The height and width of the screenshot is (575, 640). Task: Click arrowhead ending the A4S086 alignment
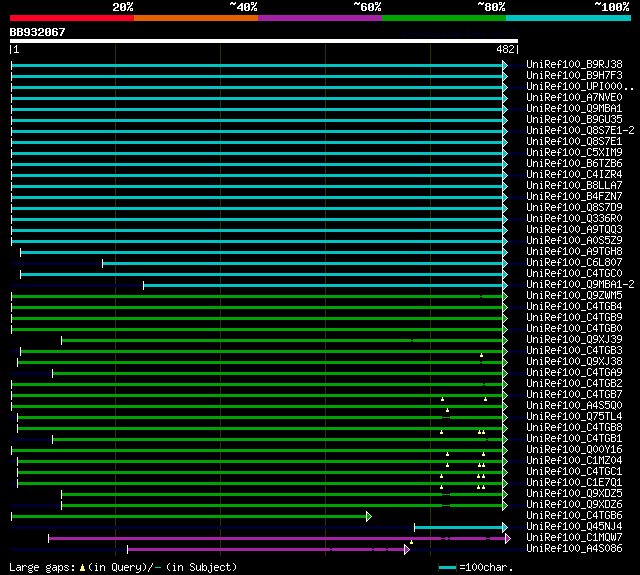click(x=407, y=550)
